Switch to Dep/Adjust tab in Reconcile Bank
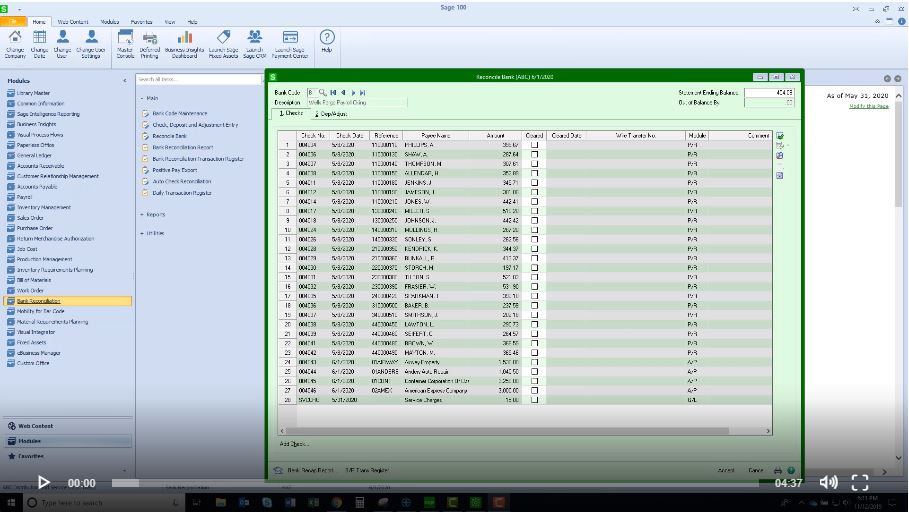This screenshot has height=514, width=909. tap(331, 114)
